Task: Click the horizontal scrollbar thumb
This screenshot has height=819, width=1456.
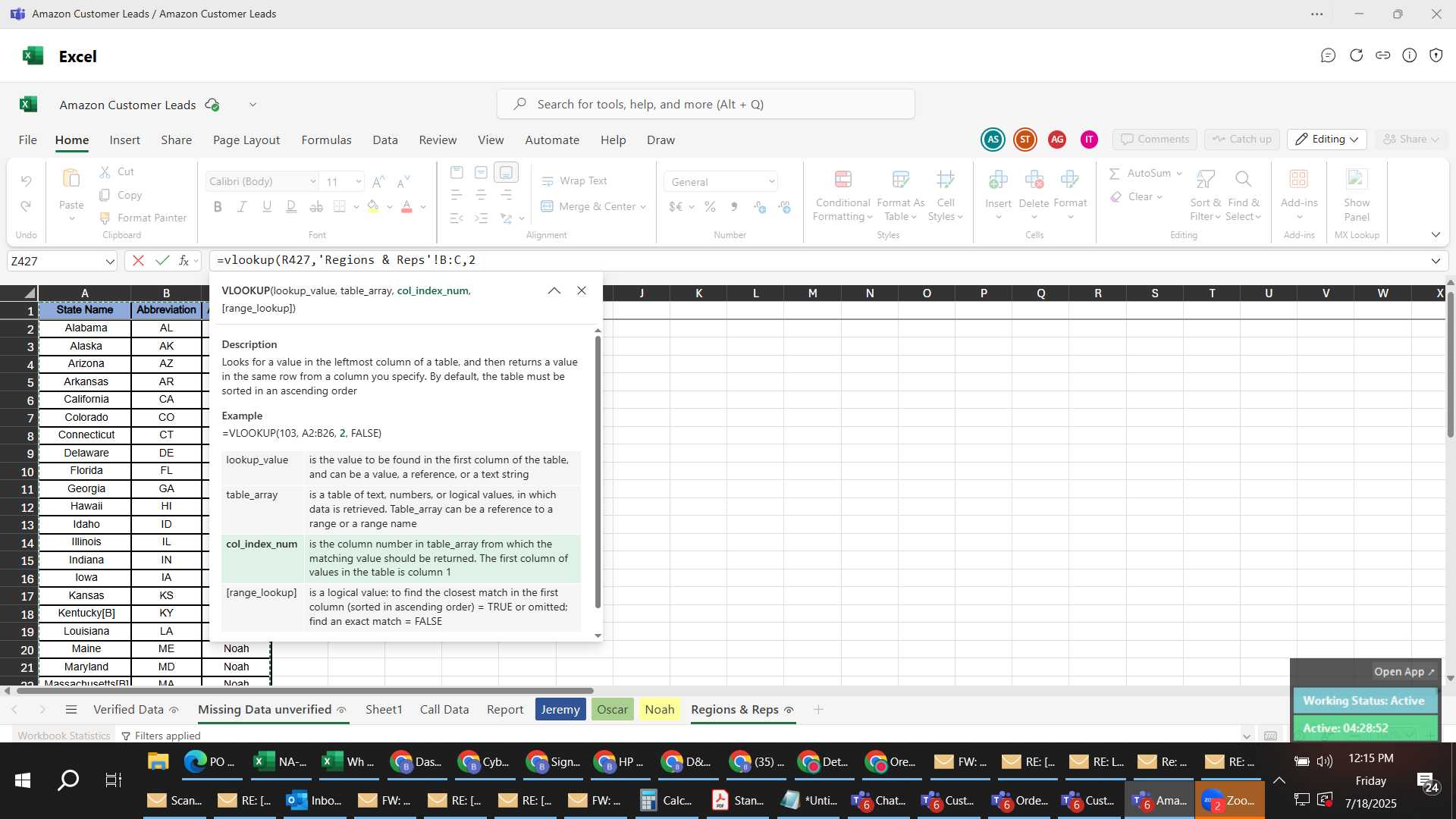Action: 305,691
